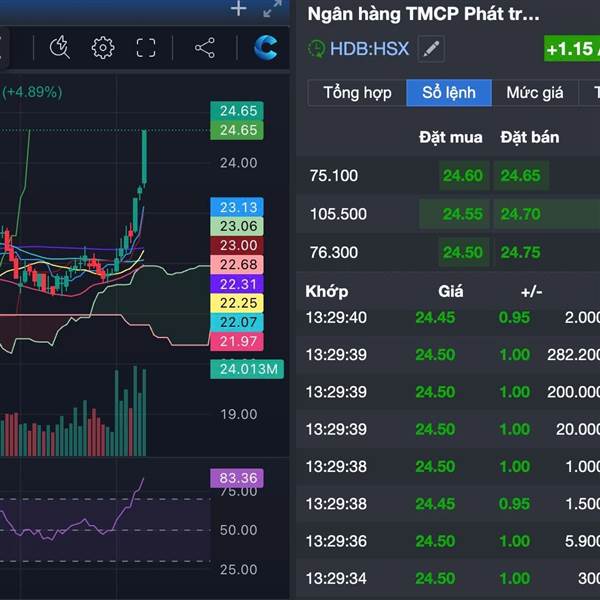The width and height of the screenshot is (600, 600).
Task: Click 50.00 RSI axis label
Action: click(238, 530)
